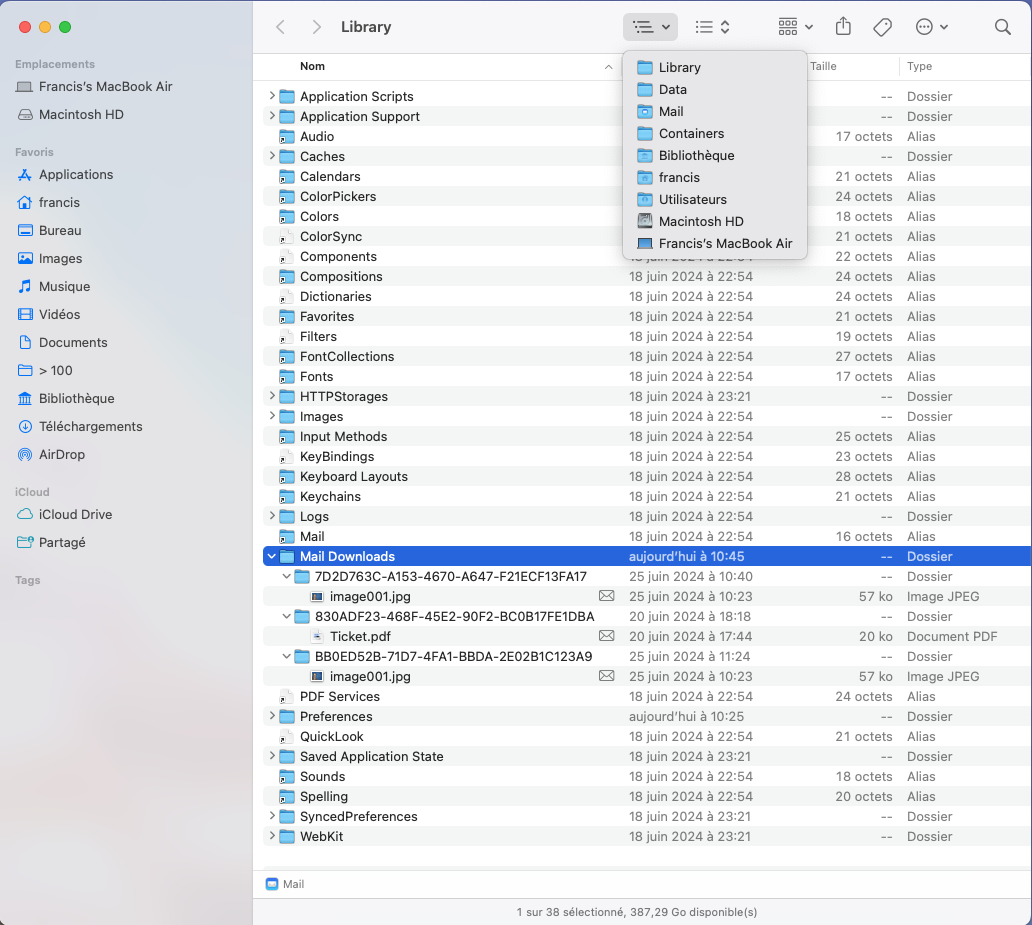Click the Tags toolbar icon
Screen dimensions: 1032x925
(882, 27)
